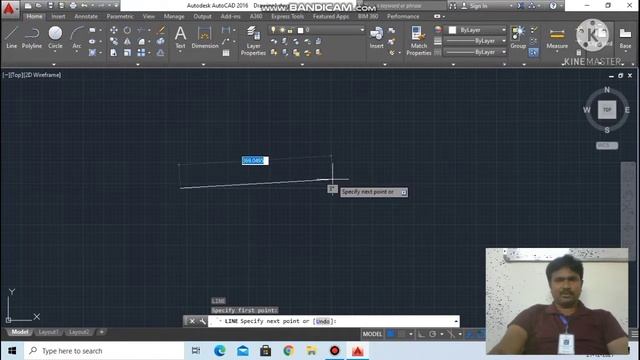Pick the Mirror tool in Modify panel
The width and height of the screenshot is (640, 360).
click(127, 41)
